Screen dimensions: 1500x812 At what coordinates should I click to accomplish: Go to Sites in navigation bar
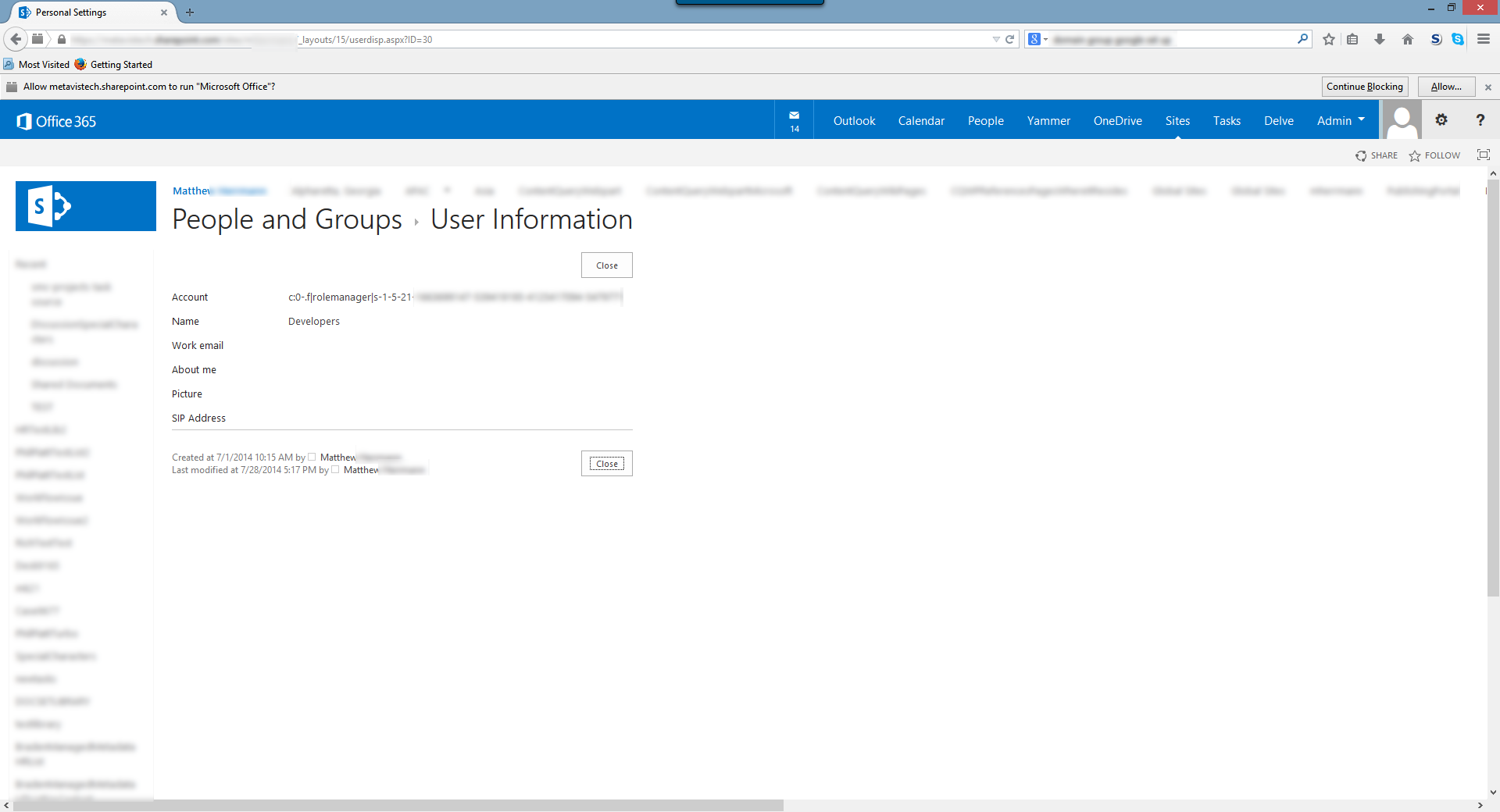[1177, 120]
